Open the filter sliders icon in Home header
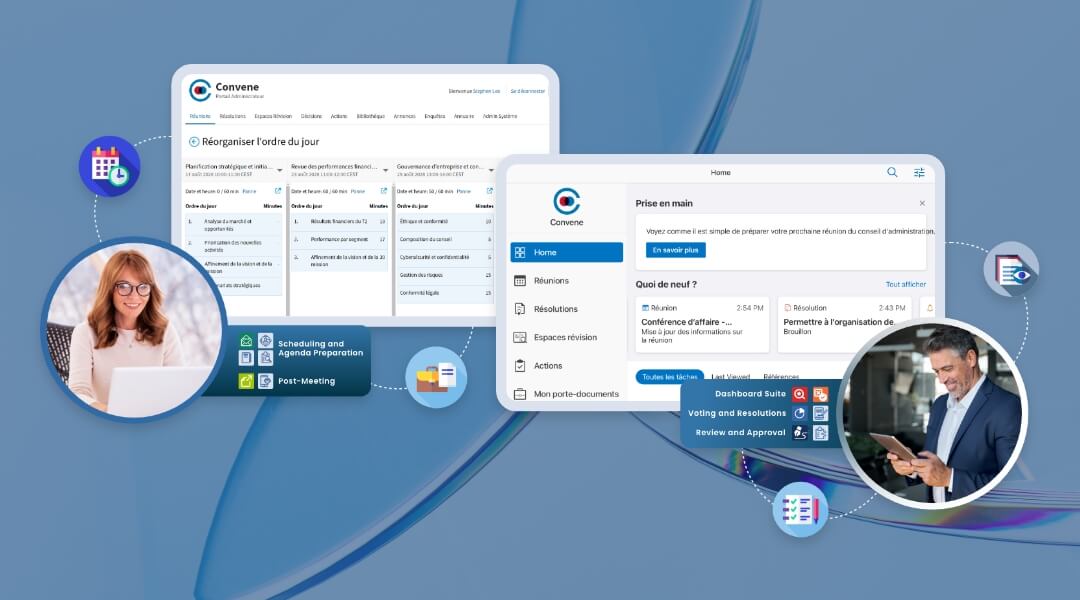The image size is (1080, 600). point(919,173)
